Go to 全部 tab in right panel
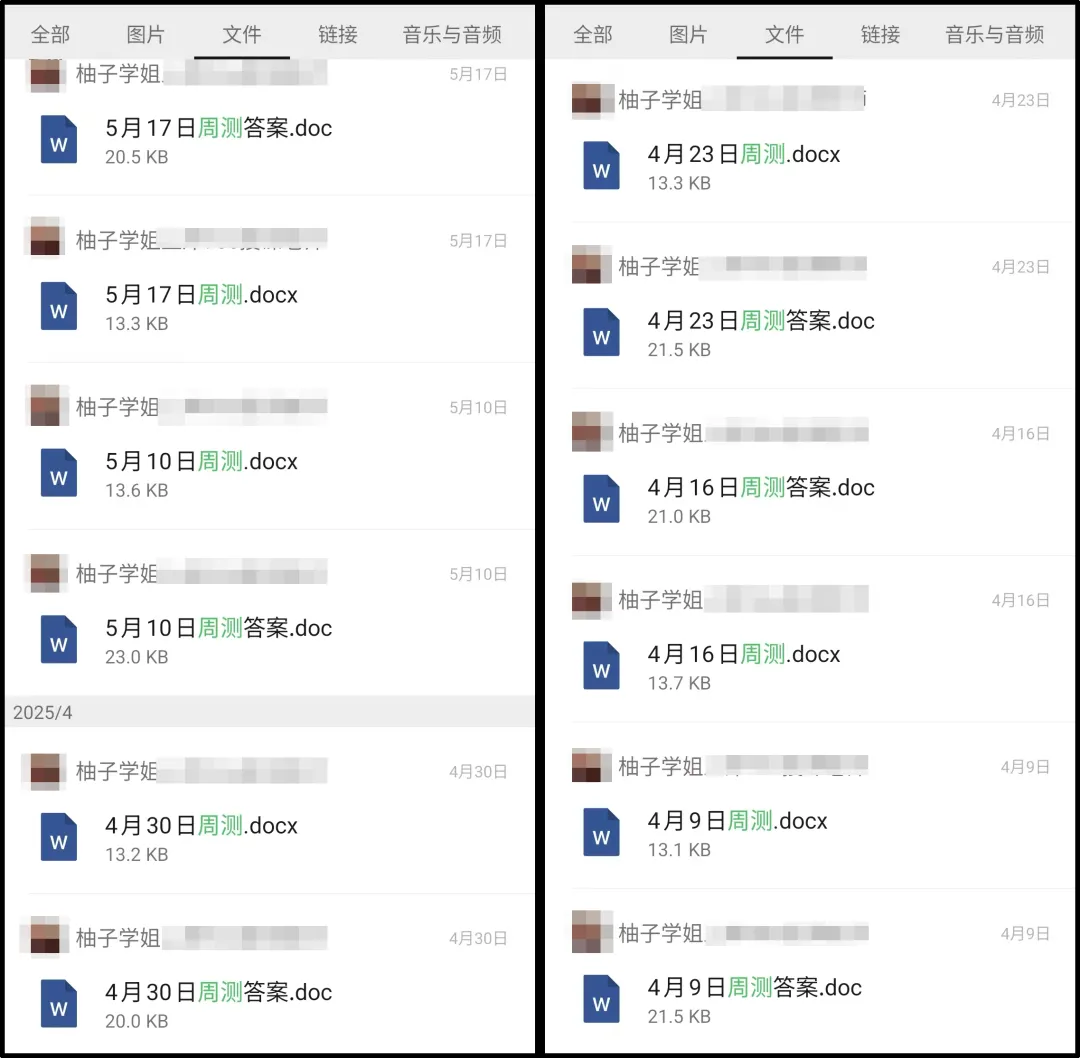This screenshot has width=1080, height=1058. pyautogui.click(x=592, y=34)
